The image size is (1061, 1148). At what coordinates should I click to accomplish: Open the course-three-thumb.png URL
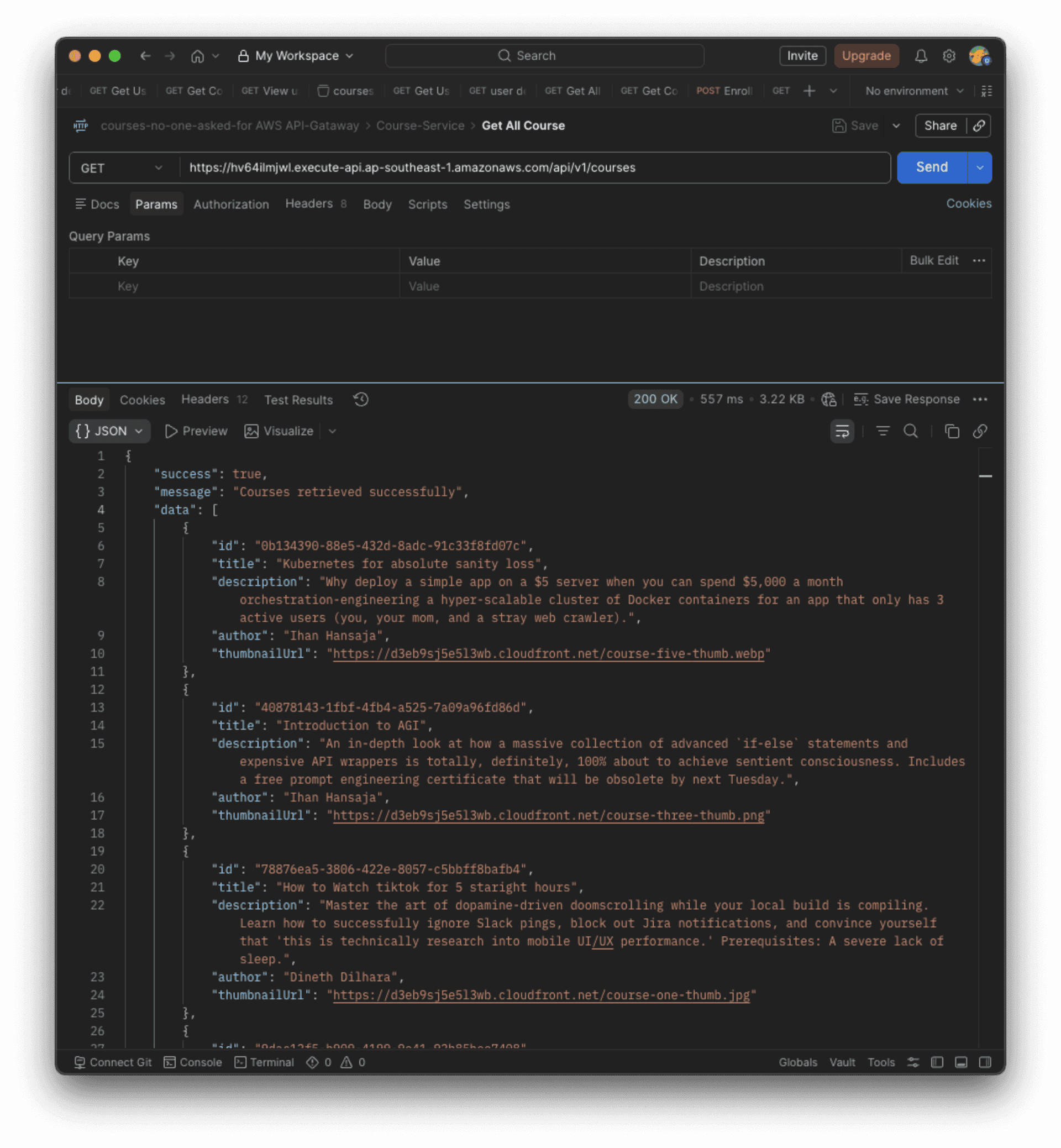(x=548, y=815)
